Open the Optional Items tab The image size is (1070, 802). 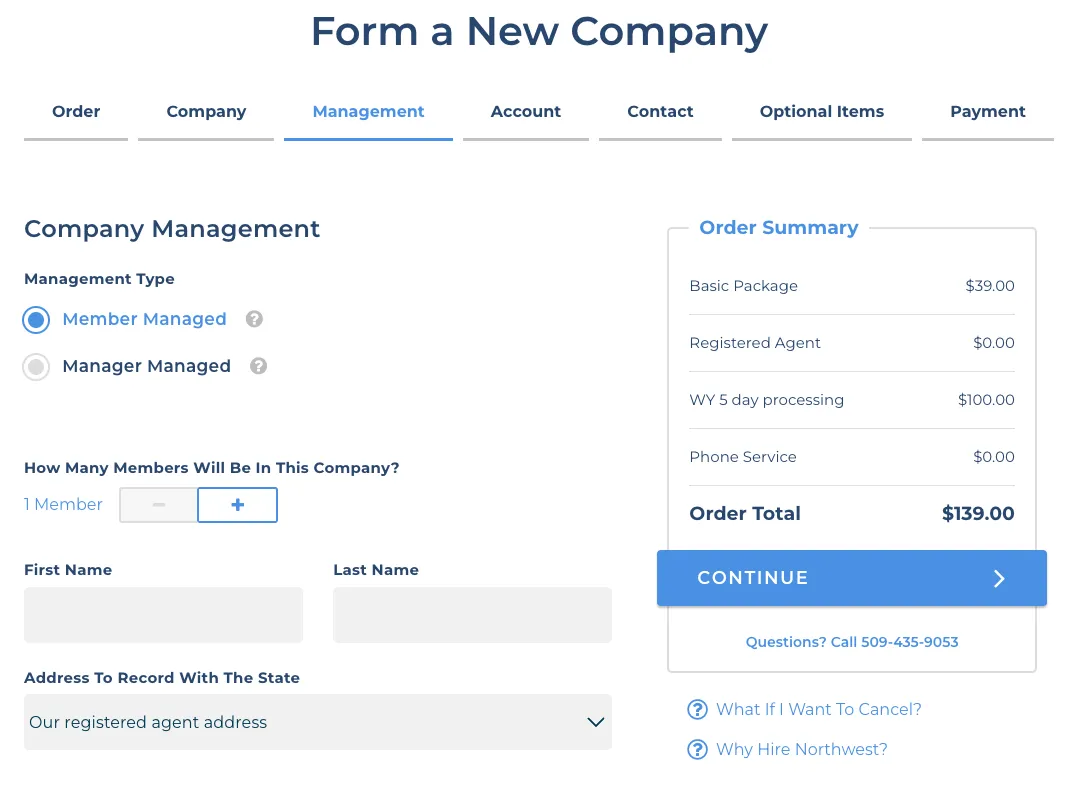click(821, 111)
